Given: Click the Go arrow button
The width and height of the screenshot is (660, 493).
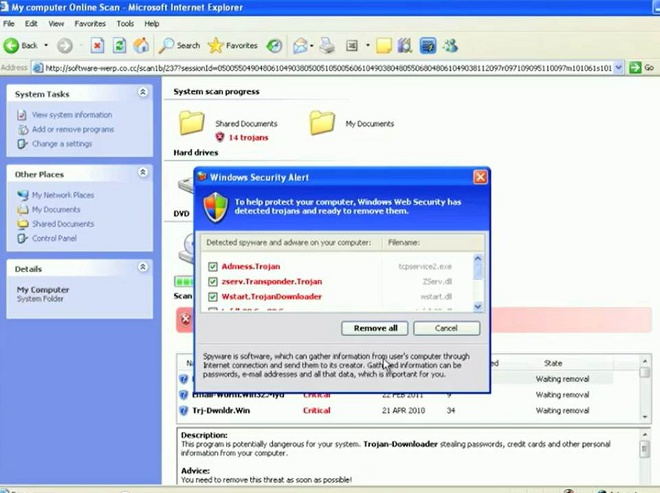Looking at the screenshot, I should (635, 67).
